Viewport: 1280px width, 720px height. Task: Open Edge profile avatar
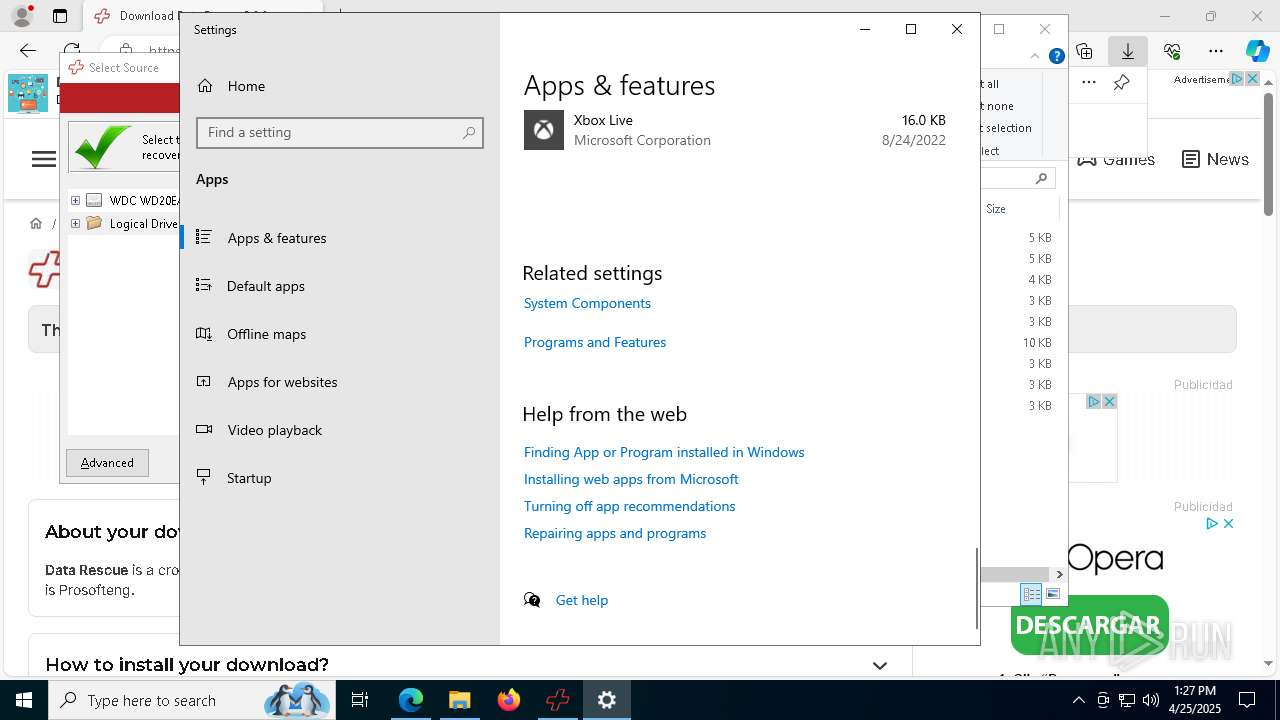coord(21,16)
